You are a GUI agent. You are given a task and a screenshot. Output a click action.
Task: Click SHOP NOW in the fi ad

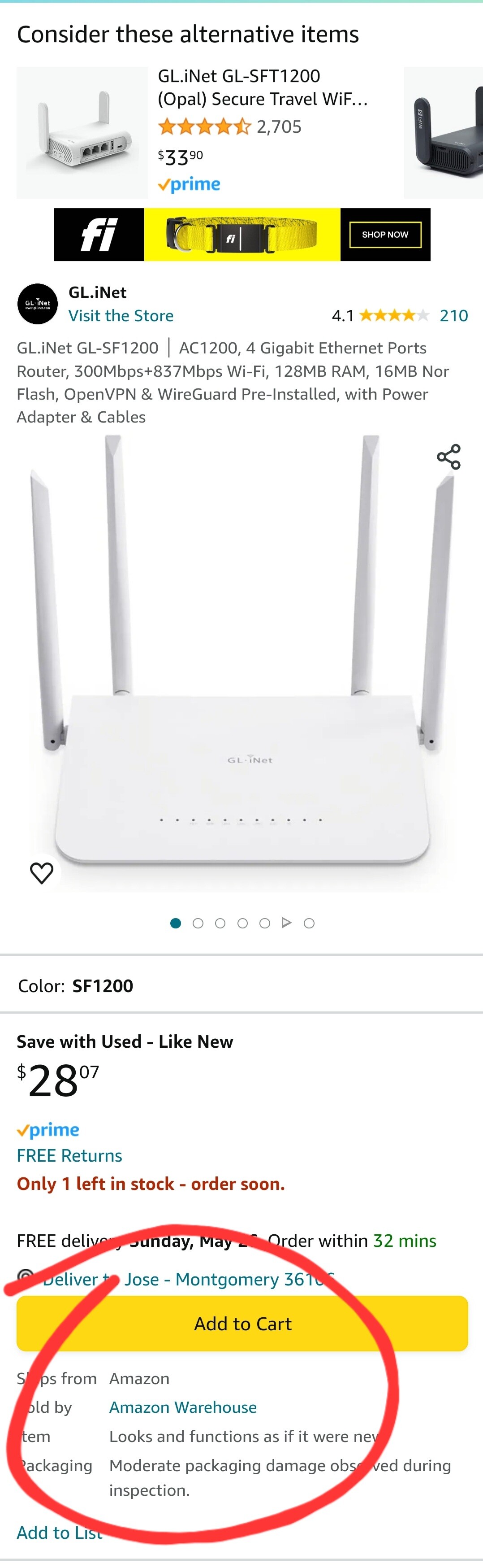[385, 234]
